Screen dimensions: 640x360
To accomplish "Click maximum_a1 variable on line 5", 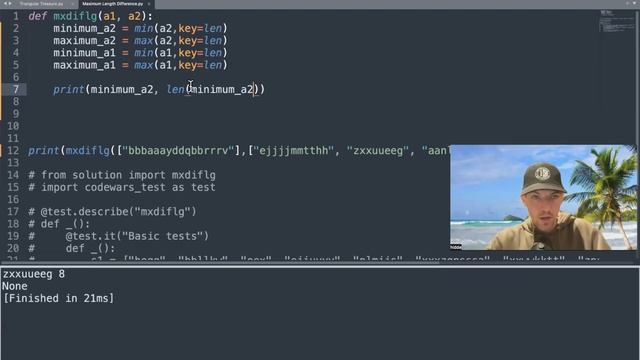I will point(84,65).
